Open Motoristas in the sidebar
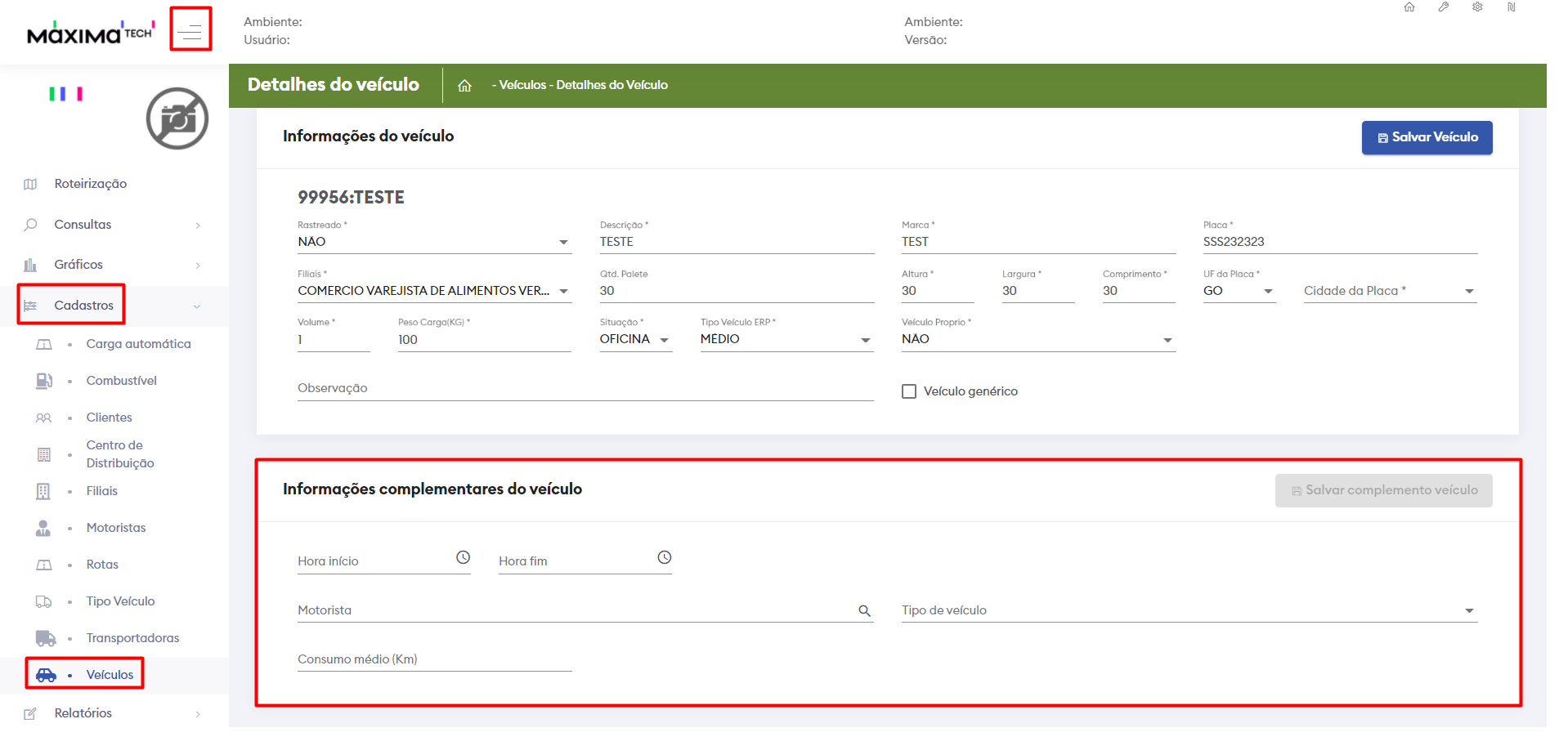Image resolution: width=1568 pixels, height=737 pixels. click(x=116, y=528)
